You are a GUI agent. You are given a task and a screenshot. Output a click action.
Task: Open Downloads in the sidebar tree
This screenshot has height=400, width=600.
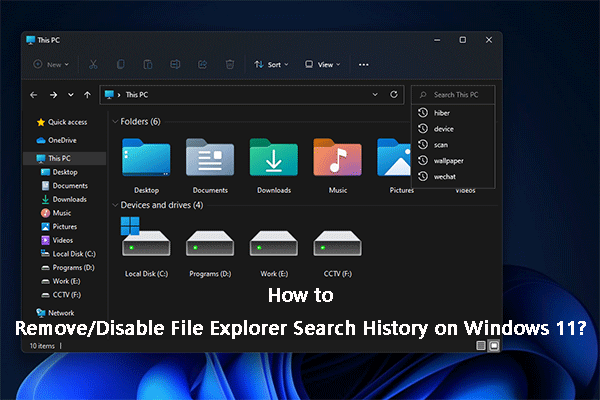tap(64, 199)
